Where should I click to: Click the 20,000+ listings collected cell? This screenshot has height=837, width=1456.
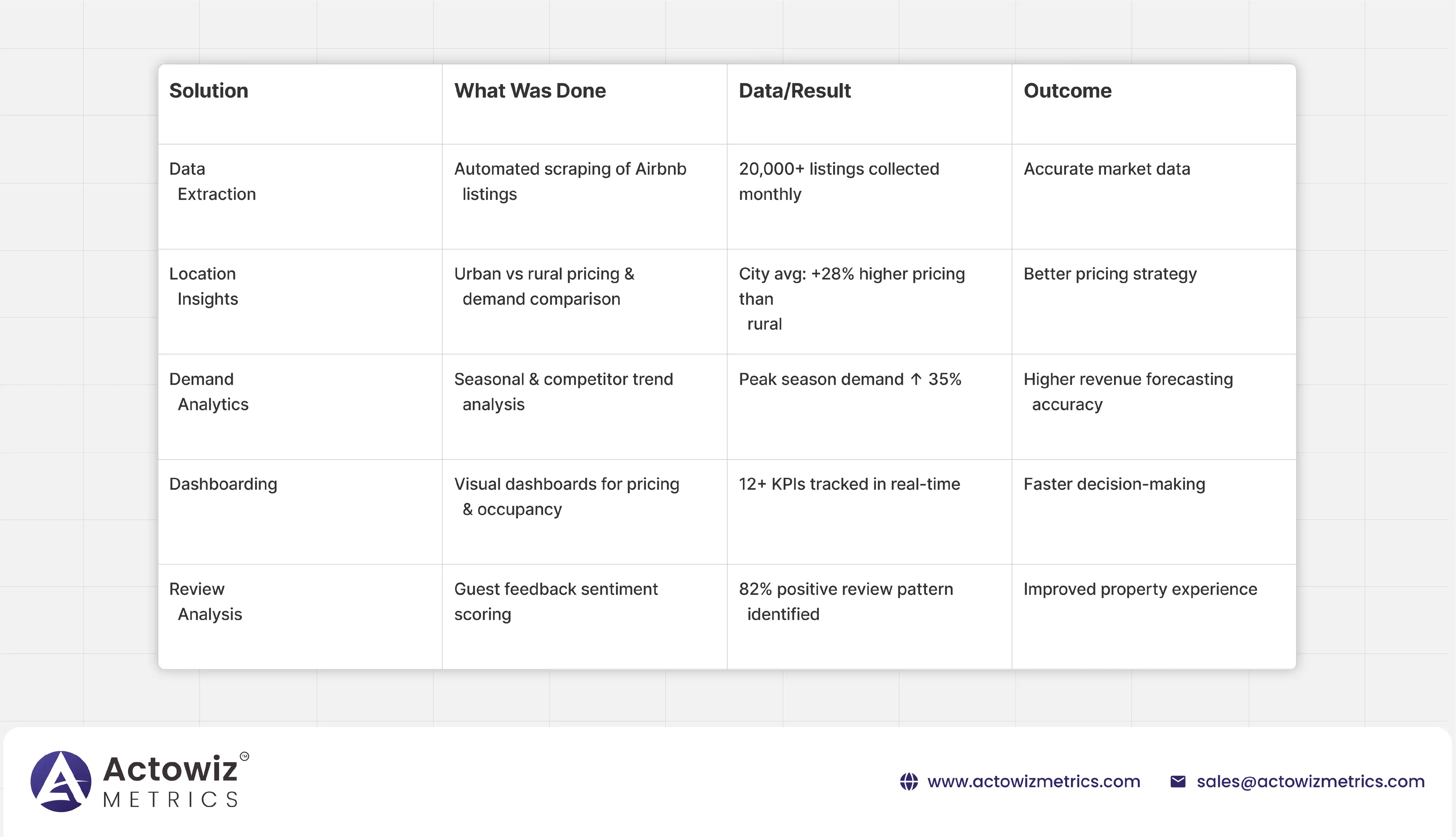pos(839,182)
